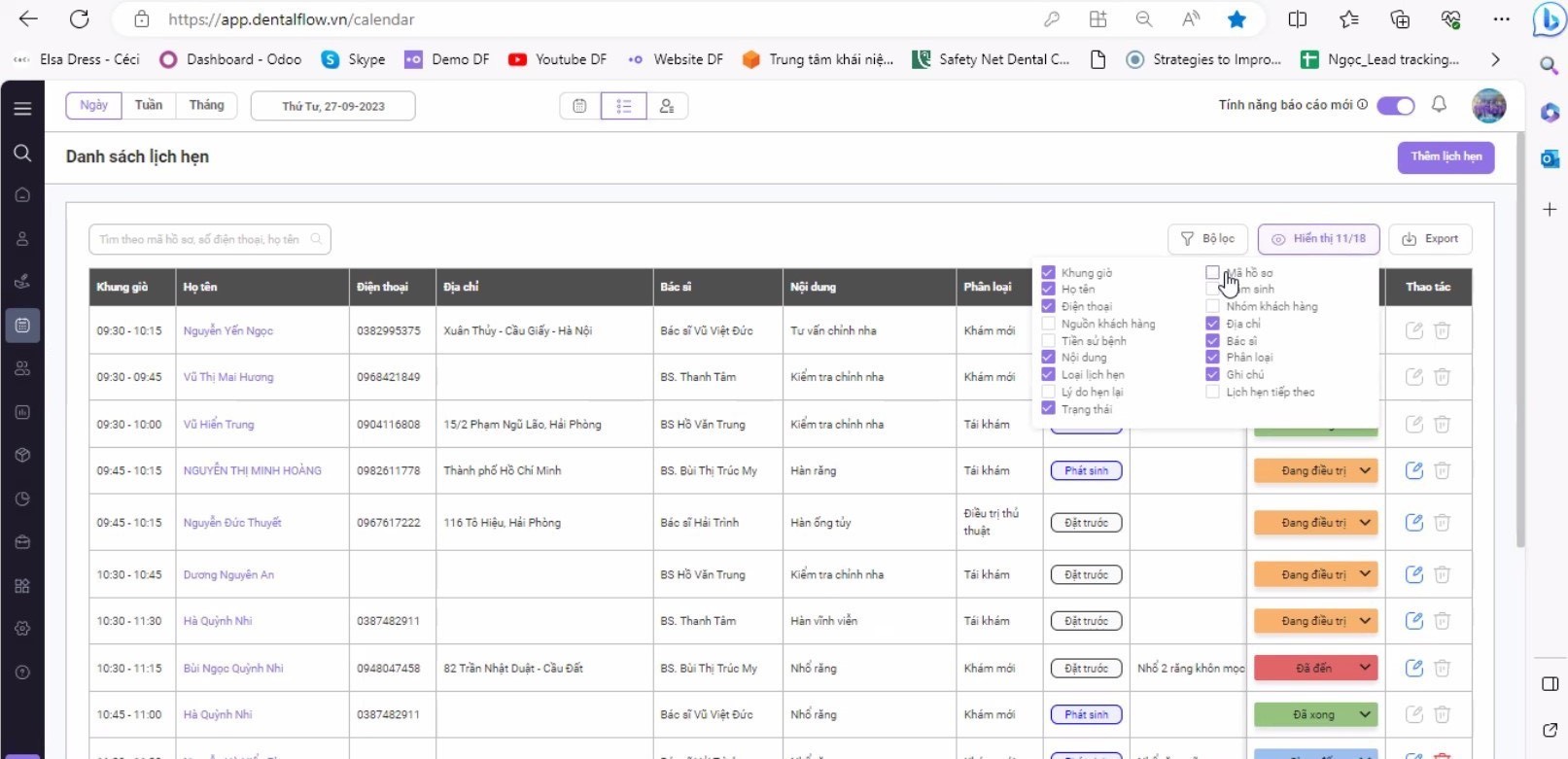Enable the Nguồn khách hàng checkbox
This screenshot has height=759, width=1568.
[1048, 324]
